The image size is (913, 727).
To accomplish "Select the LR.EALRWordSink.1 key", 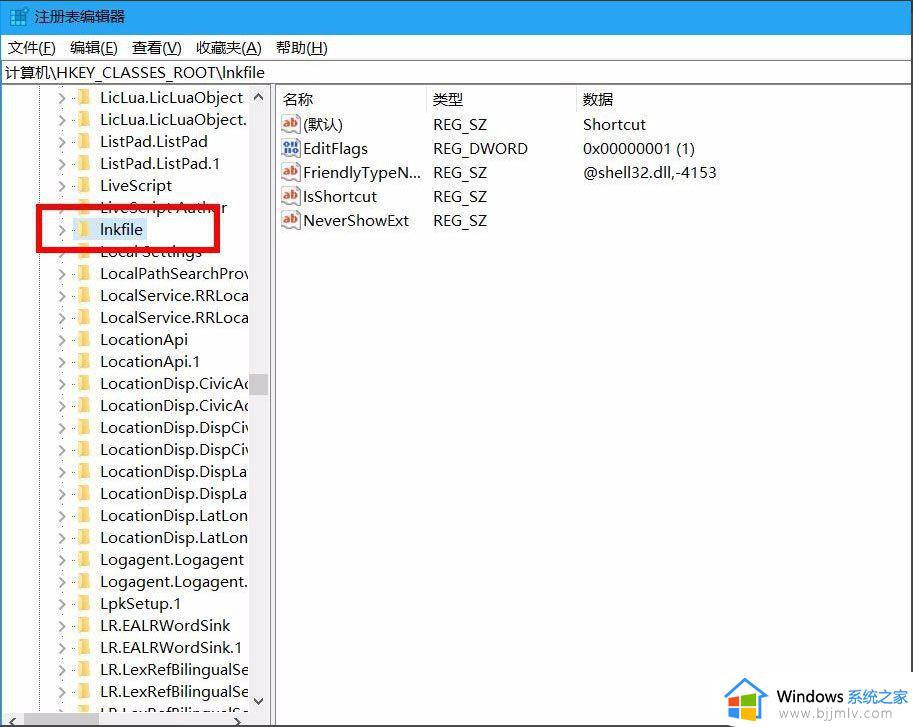I will (171, 648).
